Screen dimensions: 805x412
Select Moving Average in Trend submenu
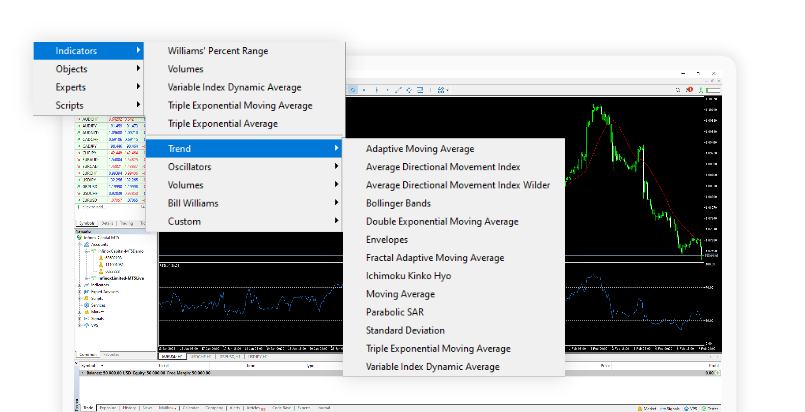(x=400, y=294)
